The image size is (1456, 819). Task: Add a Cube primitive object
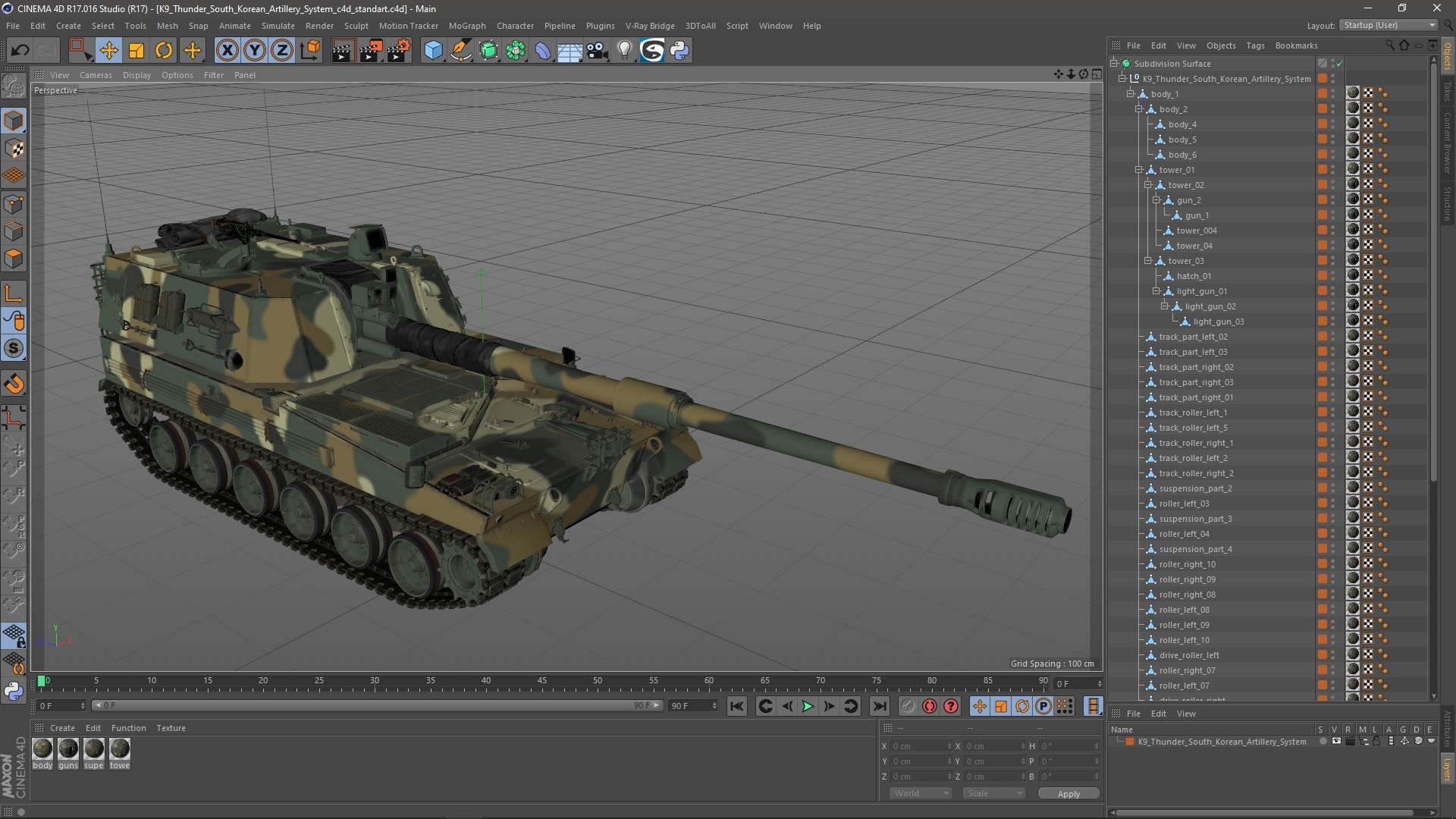click(433, 51)
